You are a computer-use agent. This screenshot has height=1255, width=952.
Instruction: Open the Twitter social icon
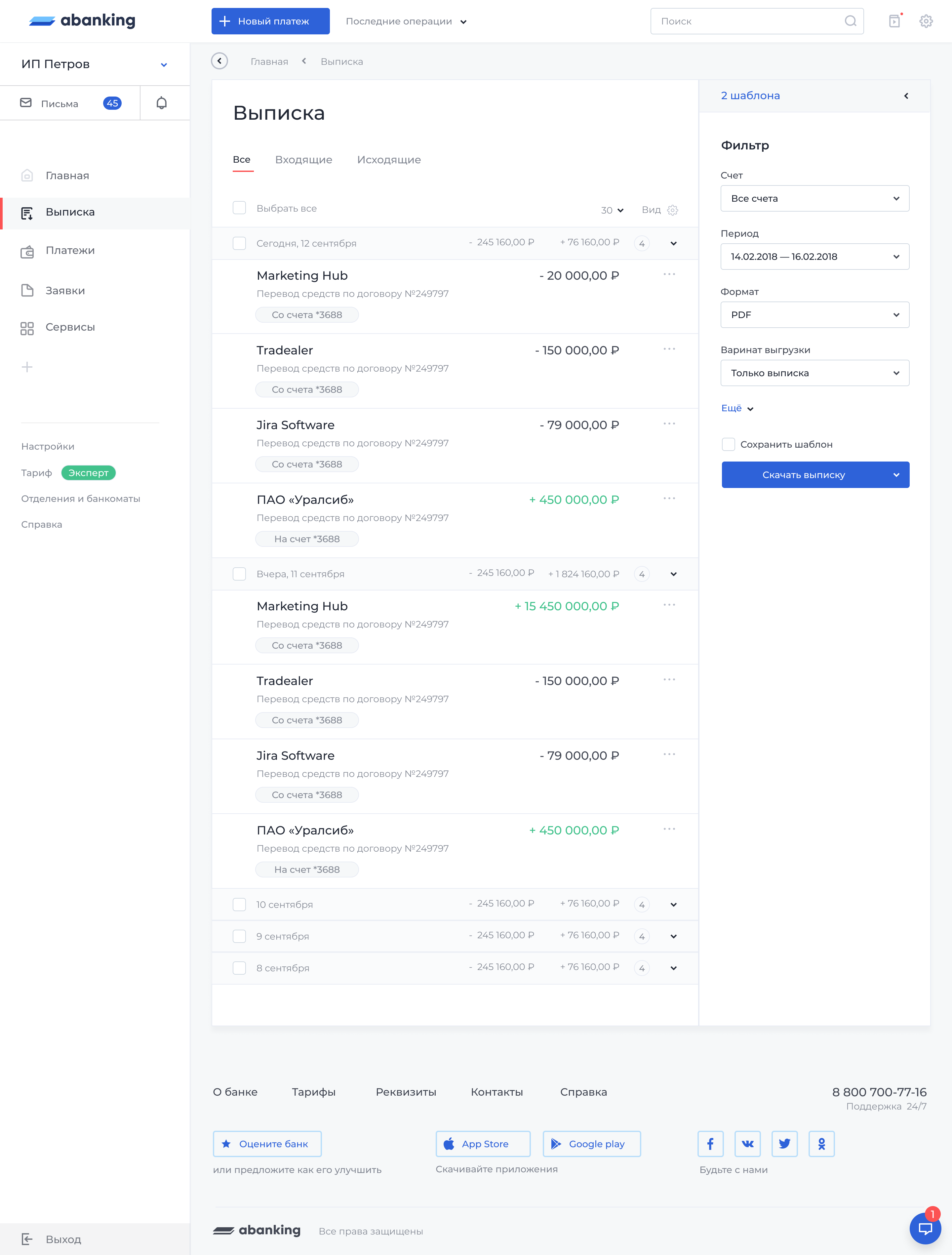pyautogui.click(x=785, y=1144)
